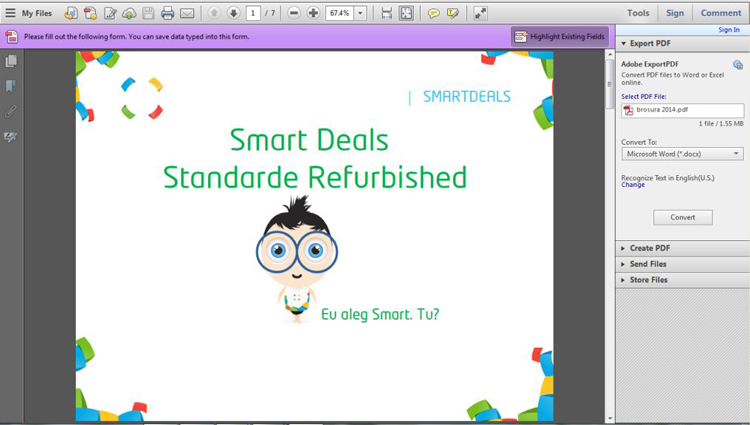750x425 pixels.
Task: Go to next page arrow
Action: pos(233,13)
